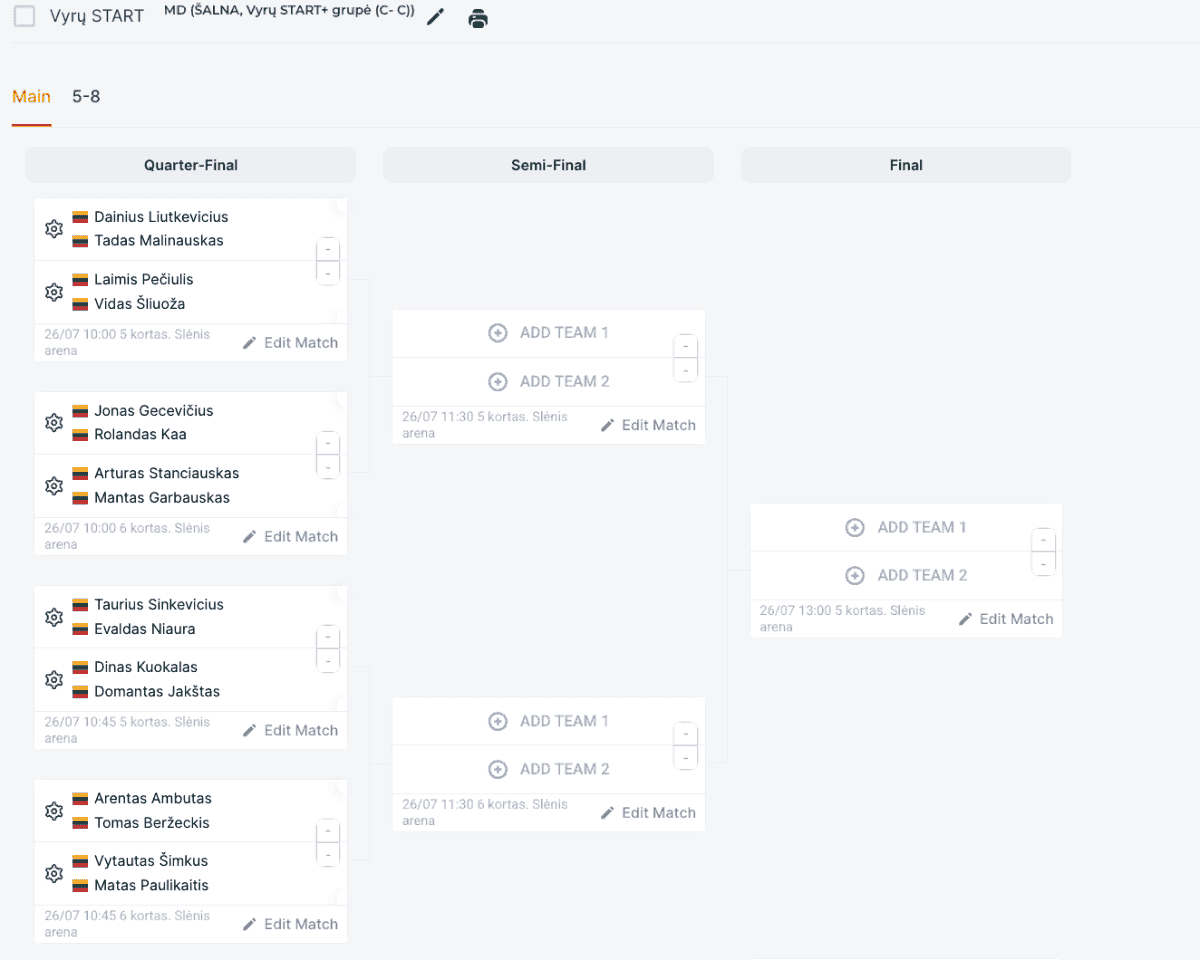The height and width of the screenshot is (960, 1200).
Task: Open gear settings for Dainius Liutkevicius team
Action: (54, 229)
